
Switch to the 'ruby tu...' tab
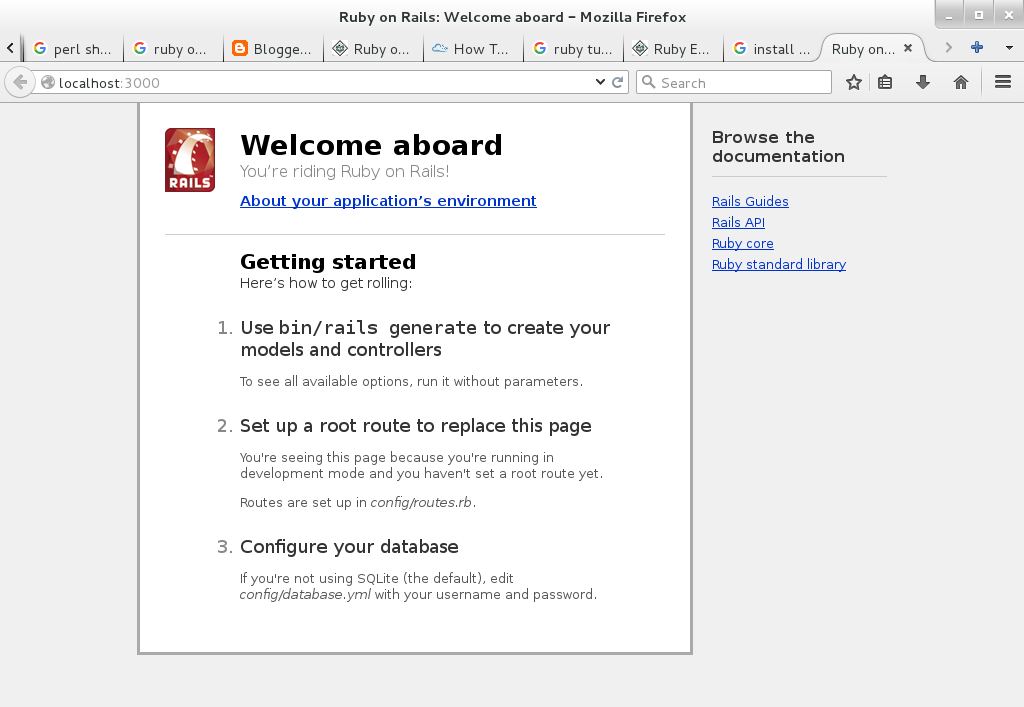pos(573,48)
